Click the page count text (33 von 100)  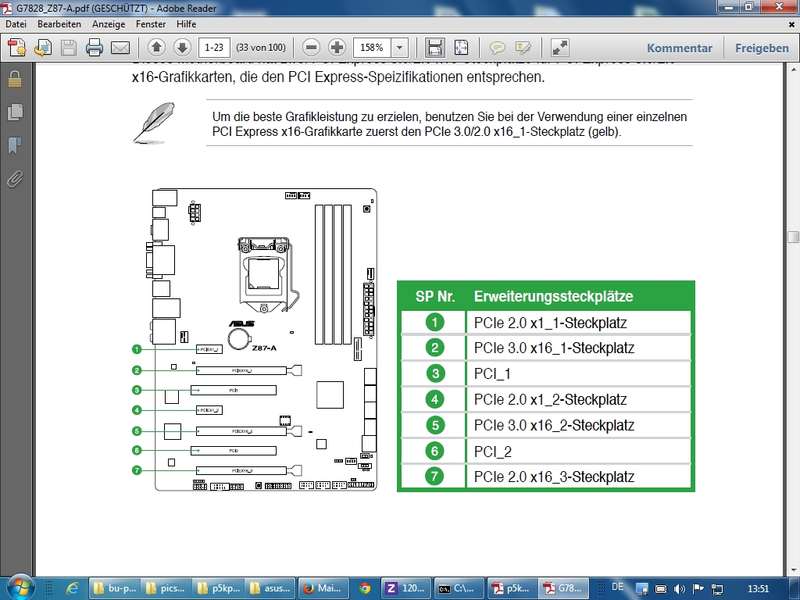click(261, 47)
